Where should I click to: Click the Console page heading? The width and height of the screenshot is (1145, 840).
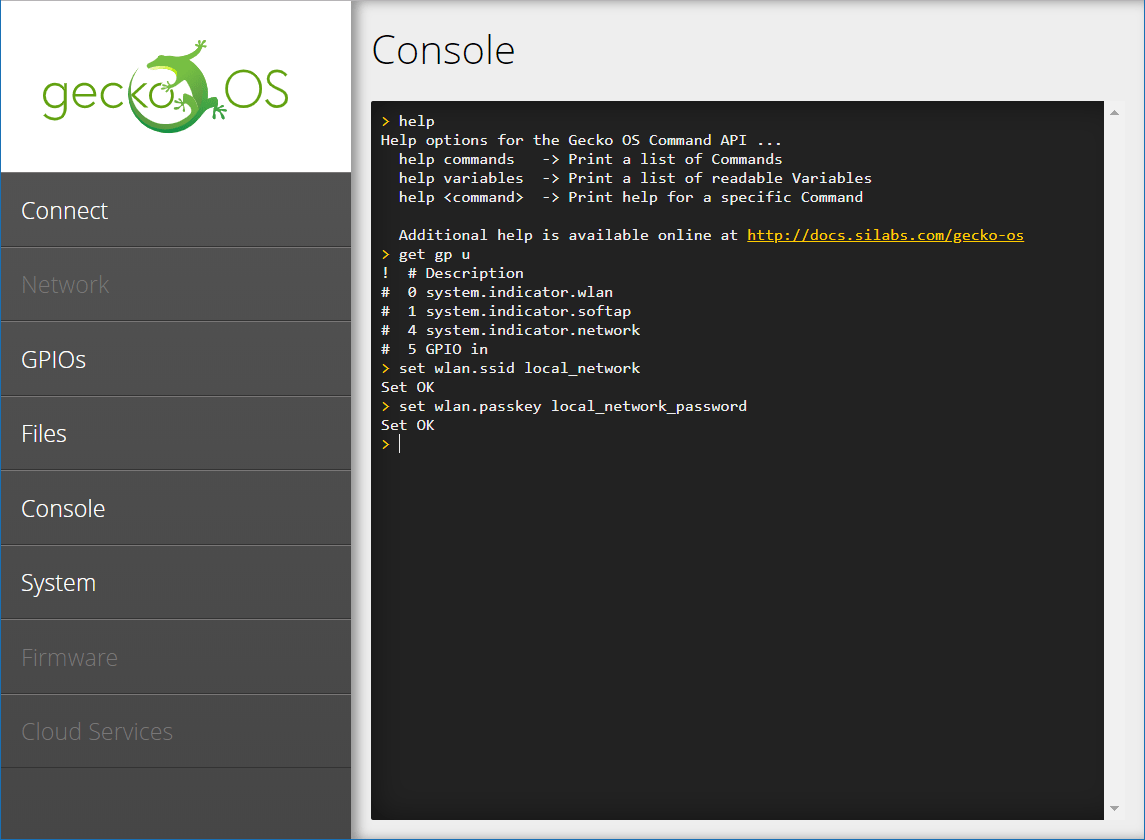[443, 50]
